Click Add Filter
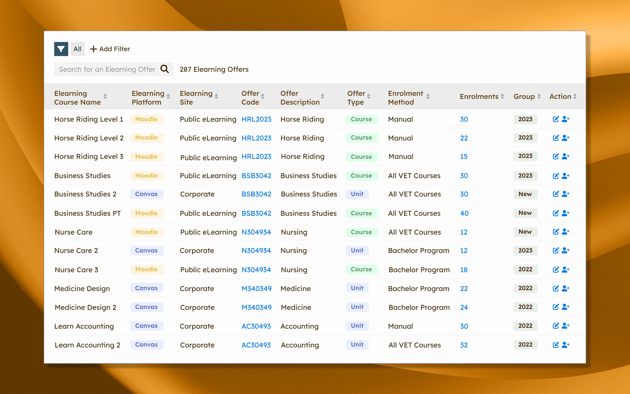This screenshot has height=394, width=630. click(110, 49)
